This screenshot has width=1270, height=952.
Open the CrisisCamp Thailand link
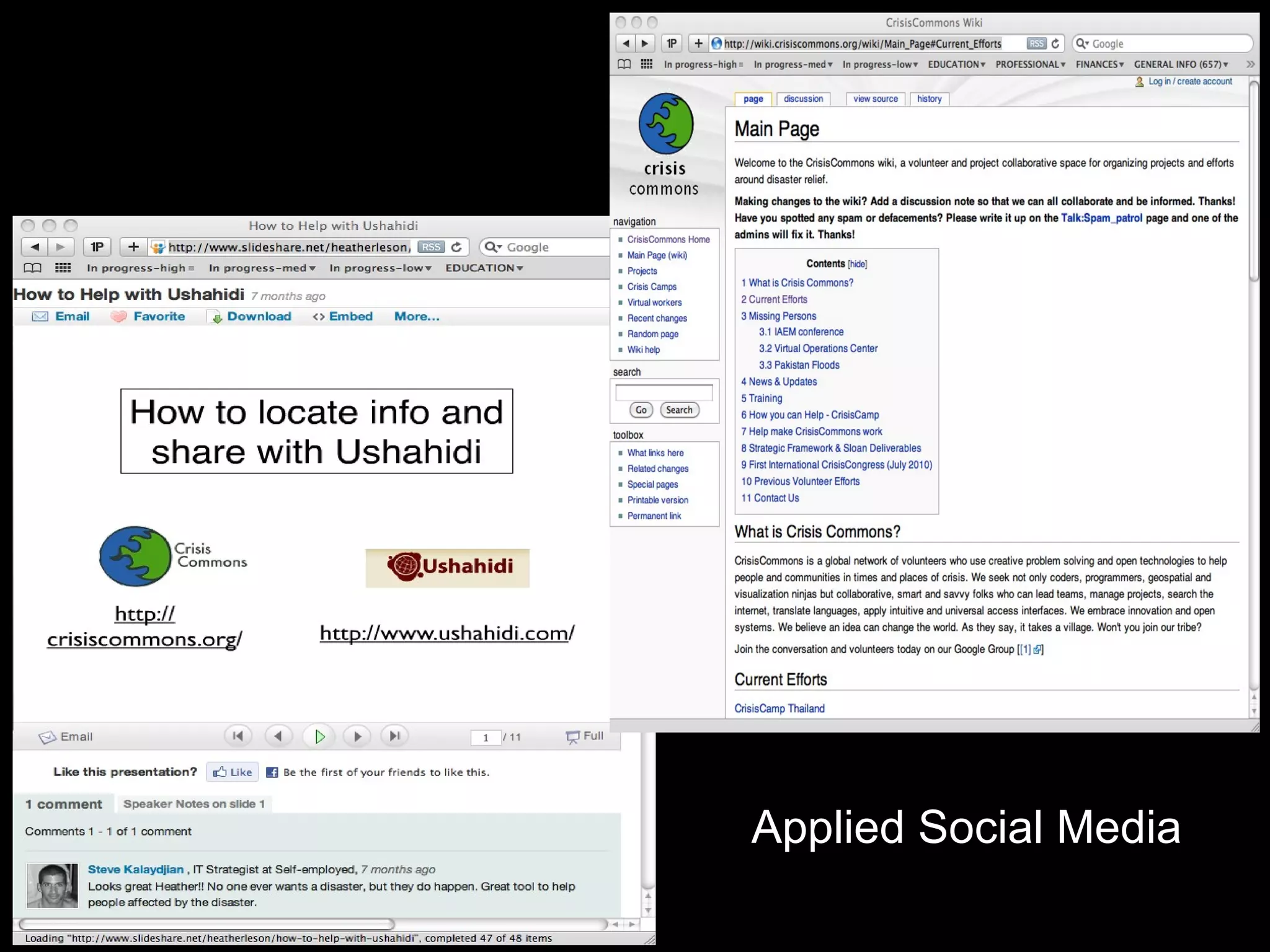(x=779, y=708)
